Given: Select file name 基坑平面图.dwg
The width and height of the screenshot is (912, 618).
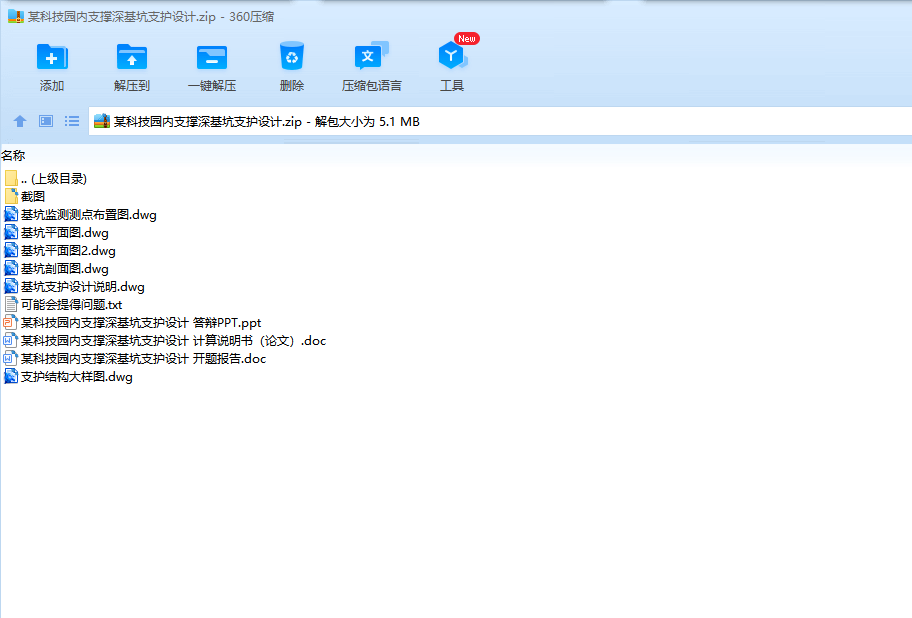Looking at the screenshot, I should pos(65,233).
